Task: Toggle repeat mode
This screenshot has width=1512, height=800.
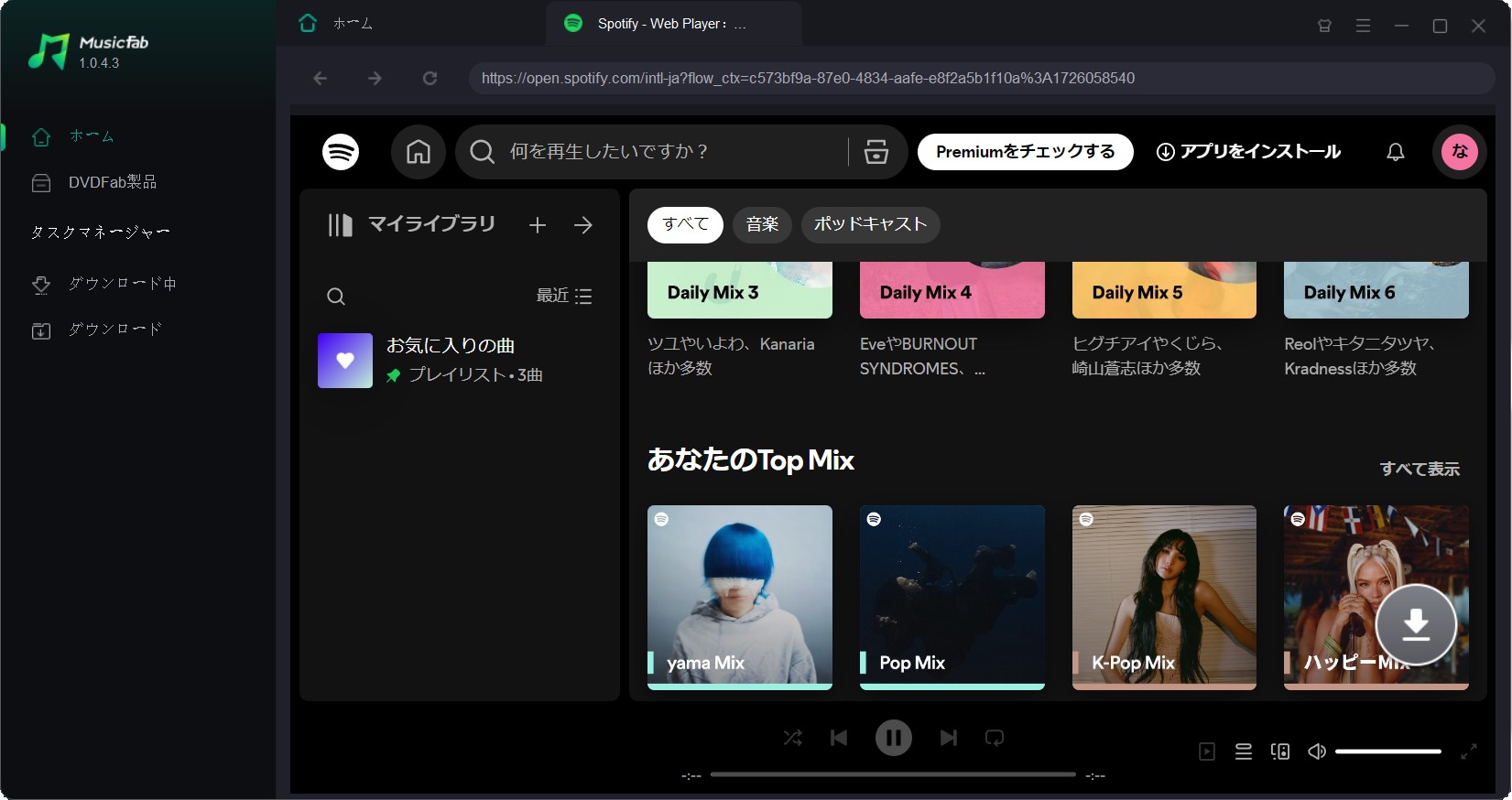Action: point(995,738)
